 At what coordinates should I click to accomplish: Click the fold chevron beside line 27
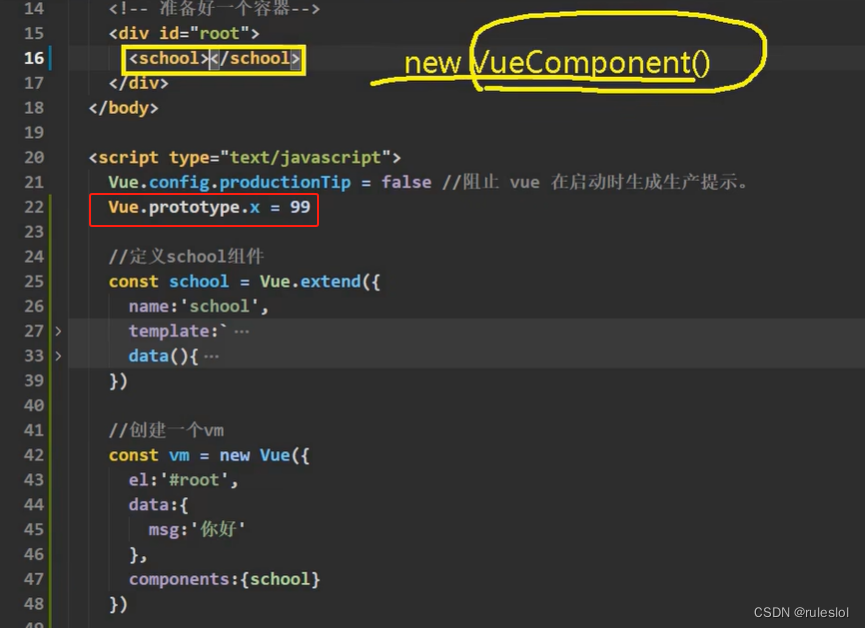click(x=57, y=330)
